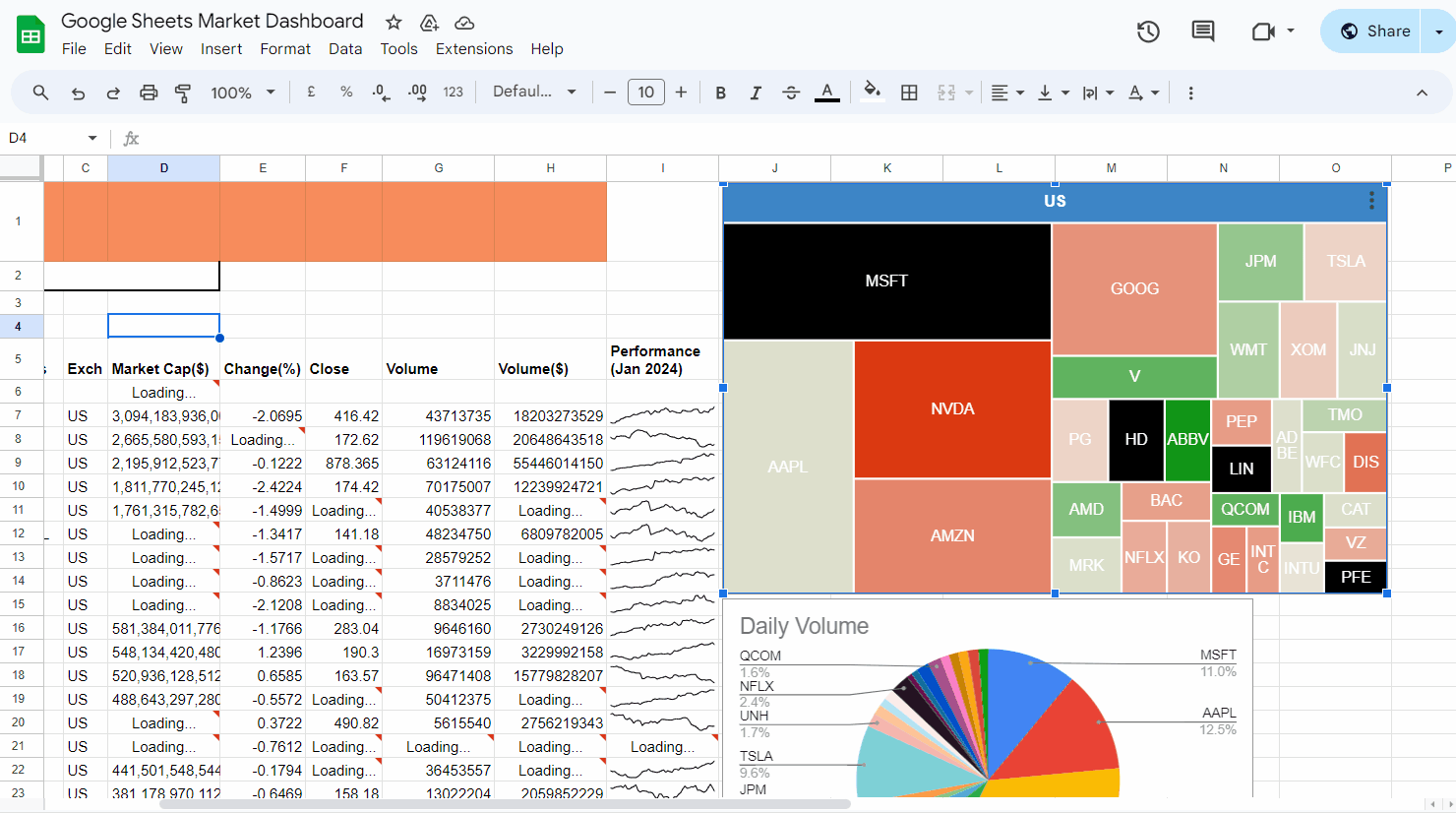Toggle bold formatting
The image size is (1456, 813).
tap(720, 92)
